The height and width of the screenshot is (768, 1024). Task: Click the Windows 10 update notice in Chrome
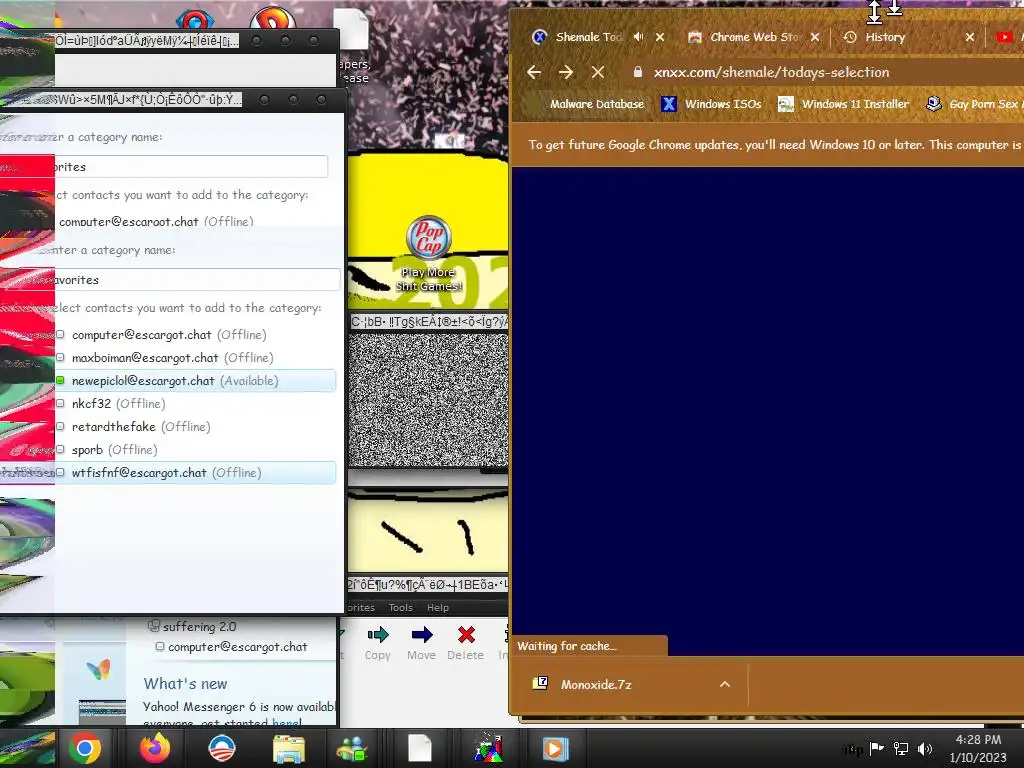click(775, 145)
